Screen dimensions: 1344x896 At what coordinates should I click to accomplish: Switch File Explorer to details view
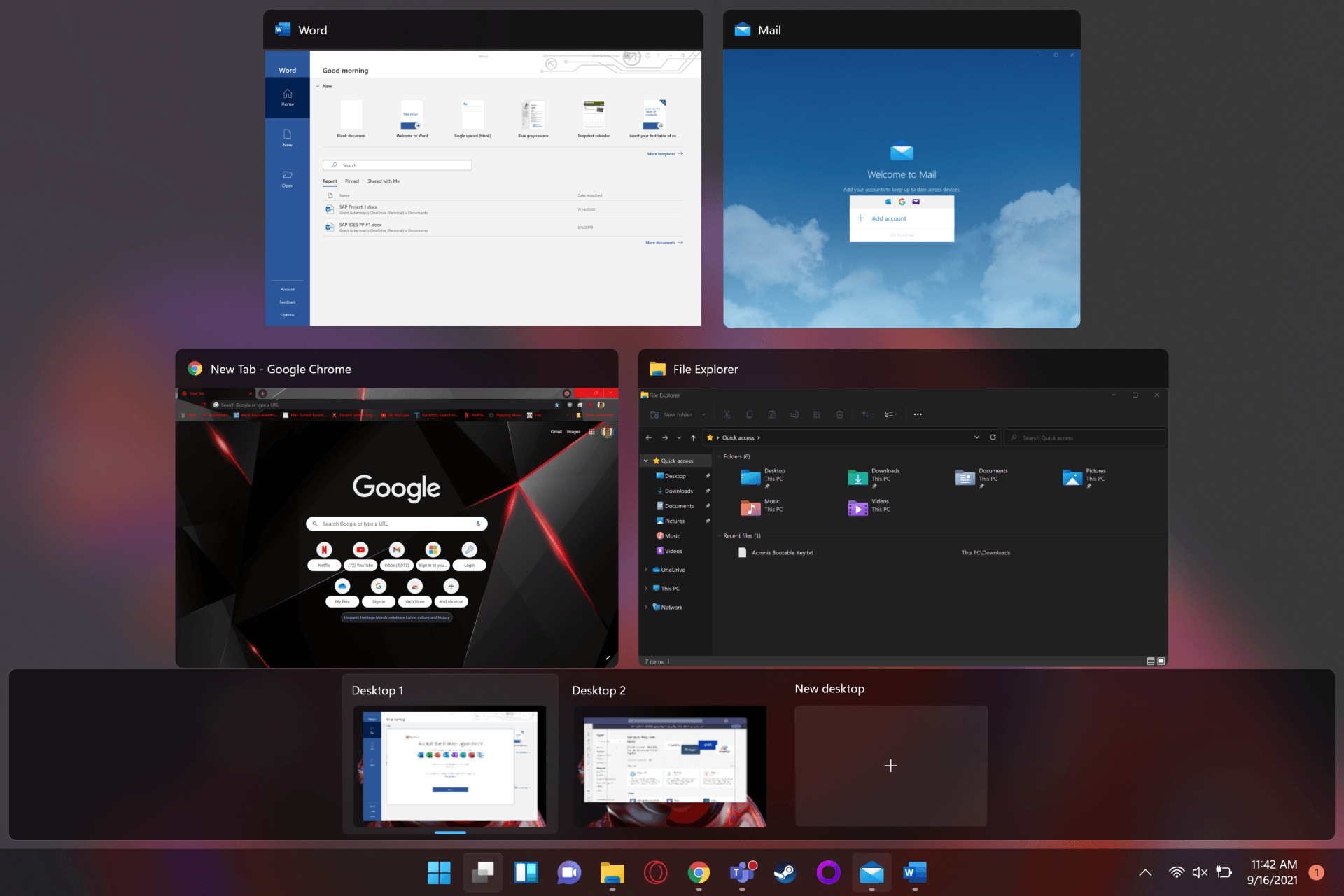pyautogui.click(x=1151, y=661)
